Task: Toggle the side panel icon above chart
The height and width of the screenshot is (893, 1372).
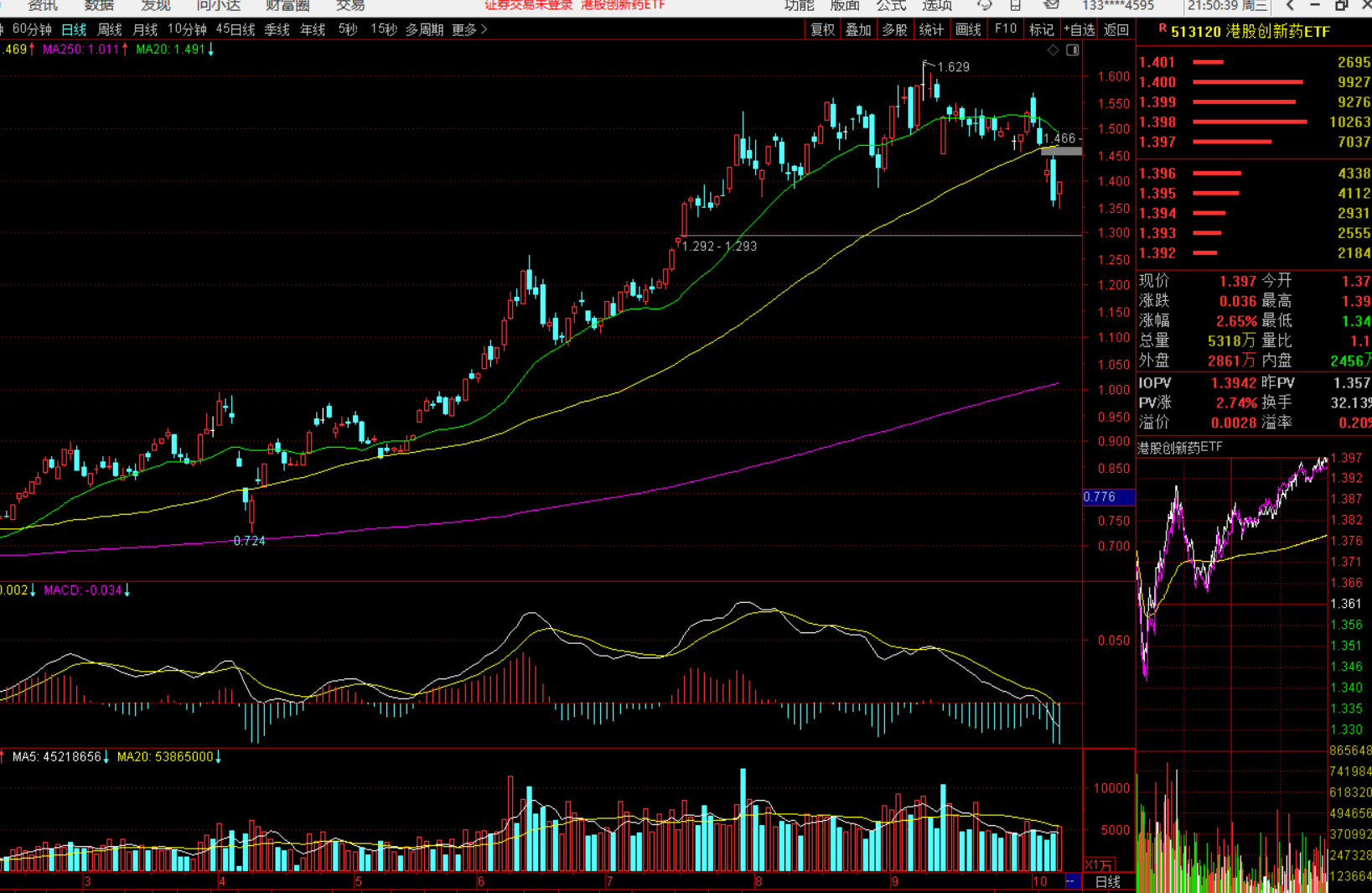Action: tap(1072, 50)
